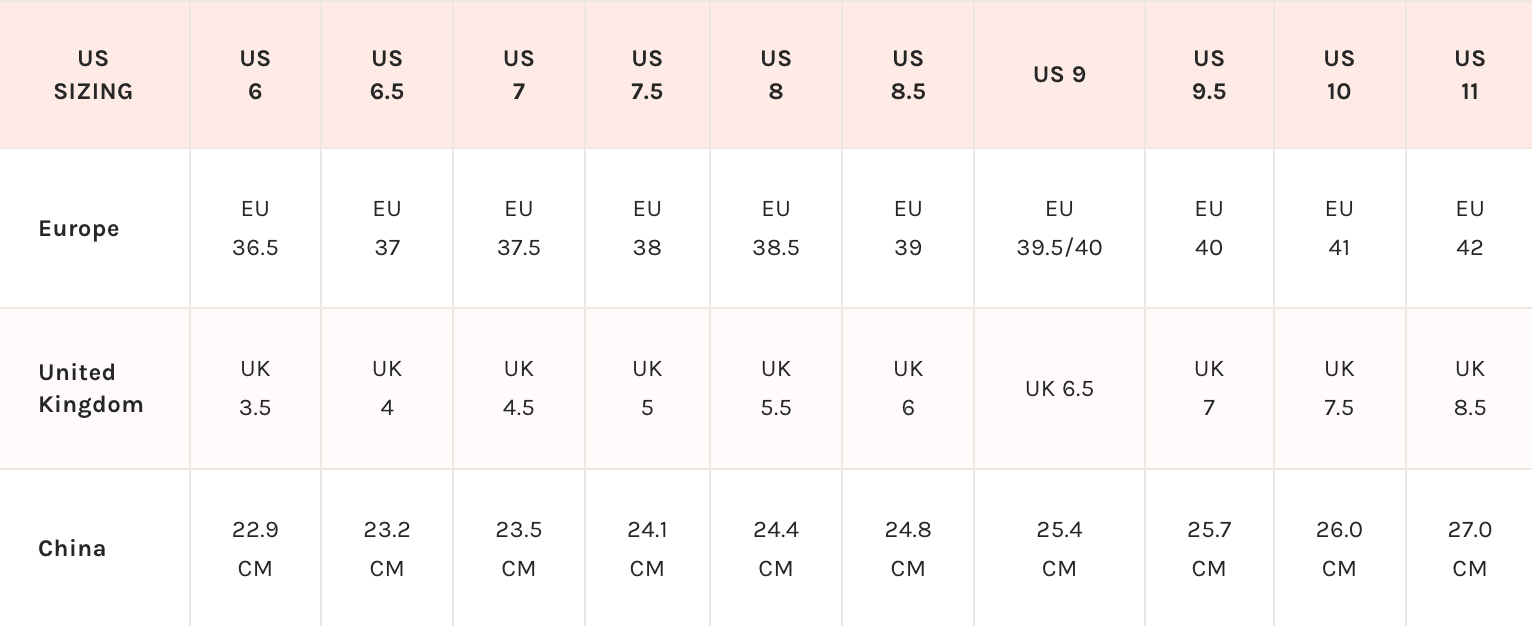Select the 25.7 CM China cell
Image resolution: width=1532 pixels, height=626 pixels.
click(x=1209, y=548)
